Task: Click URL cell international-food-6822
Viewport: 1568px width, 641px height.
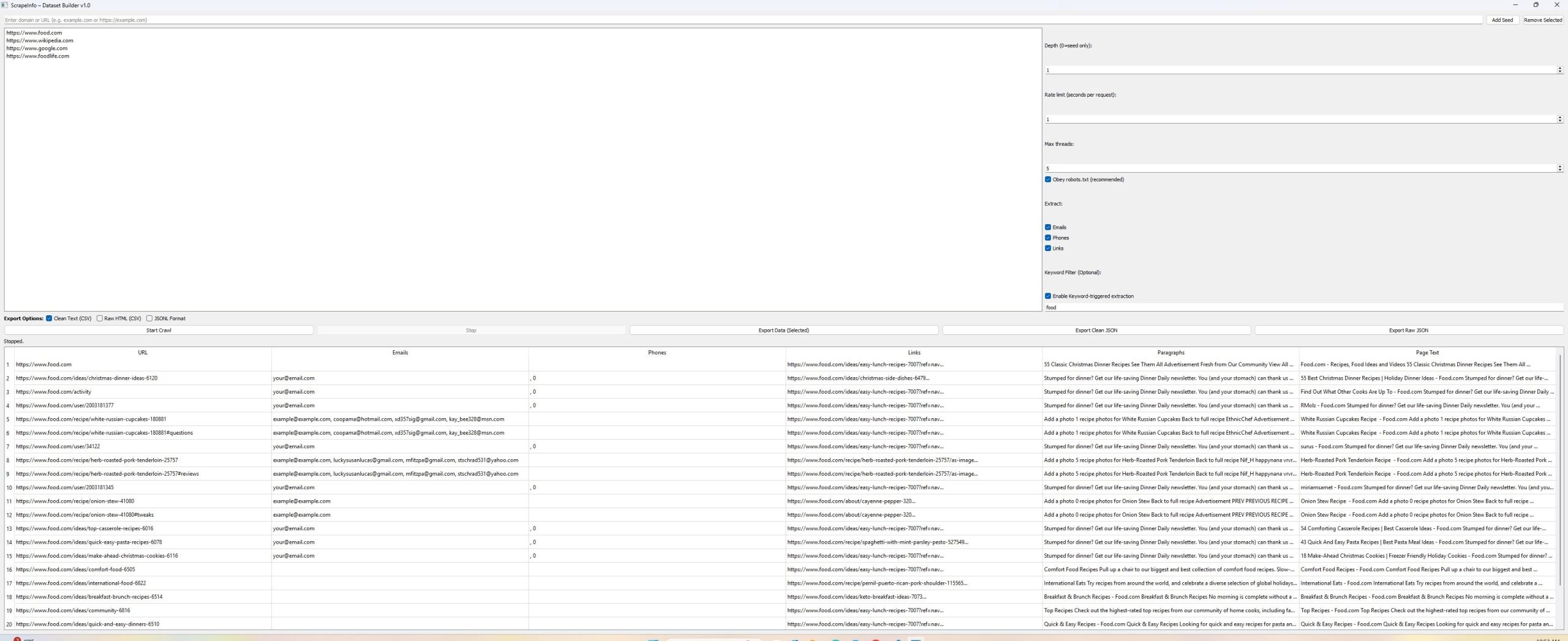Action: [x=143, y=583]
